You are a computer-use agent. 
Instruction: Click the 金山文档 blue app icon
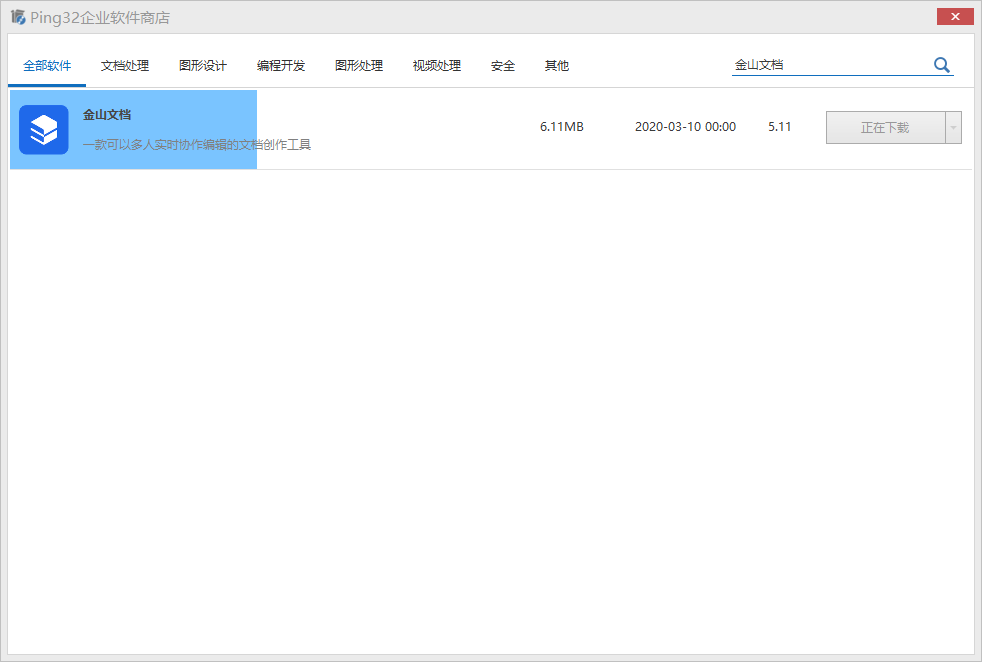pos(44,130)
